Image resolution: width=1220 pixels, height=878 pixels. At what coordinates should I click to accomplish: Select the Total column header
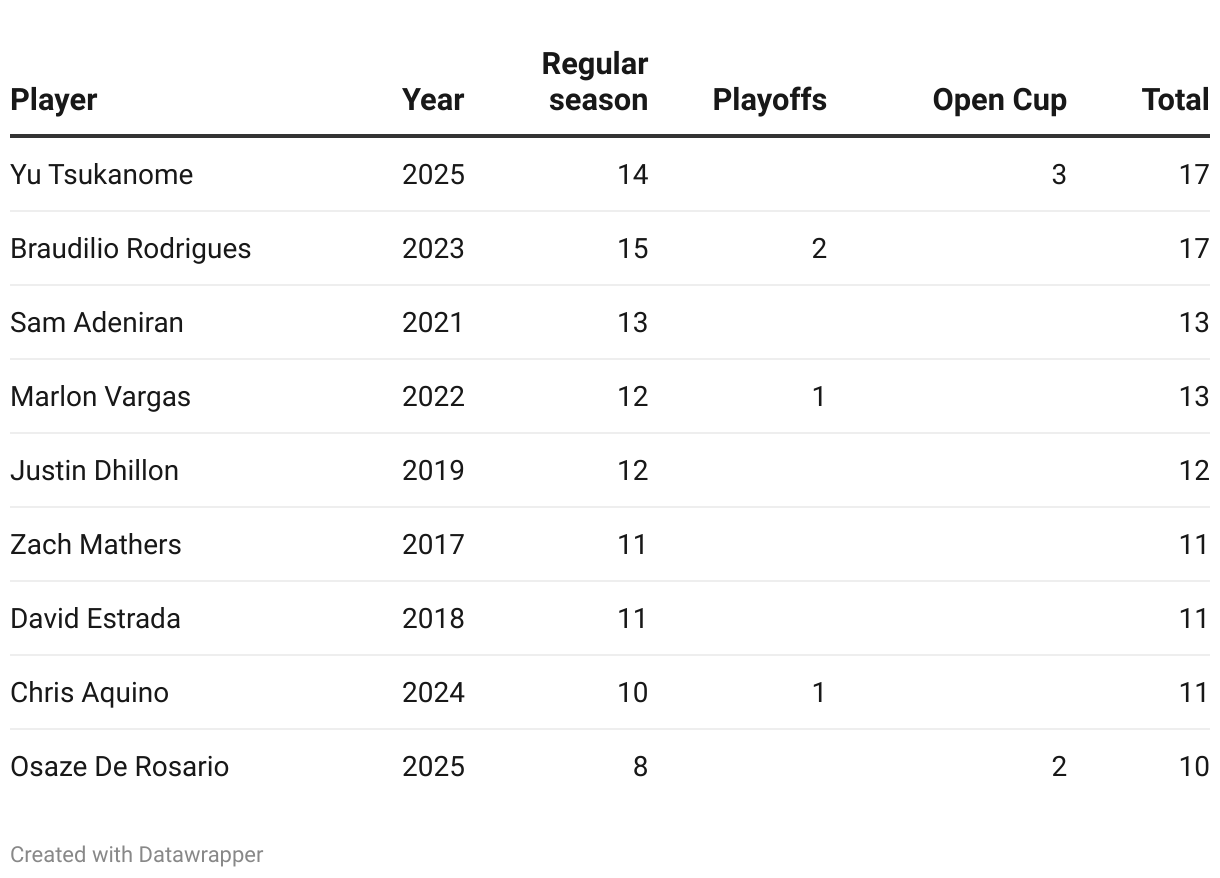coord(1176,100)
